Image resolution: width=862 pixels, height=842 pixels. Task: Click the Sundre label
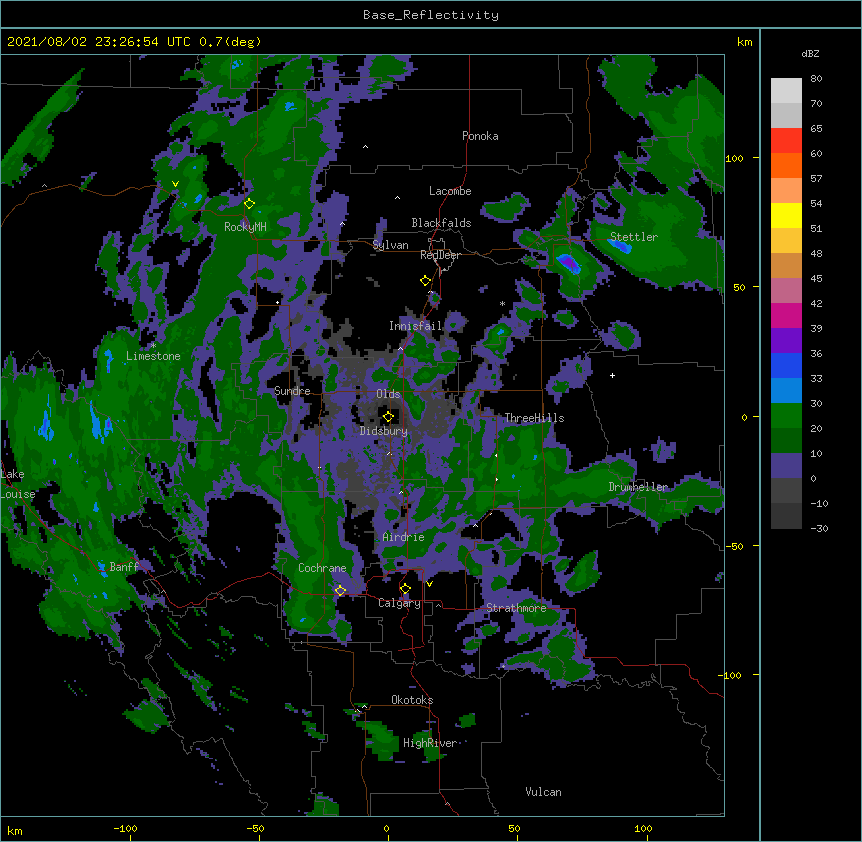[x=292, y=391]
